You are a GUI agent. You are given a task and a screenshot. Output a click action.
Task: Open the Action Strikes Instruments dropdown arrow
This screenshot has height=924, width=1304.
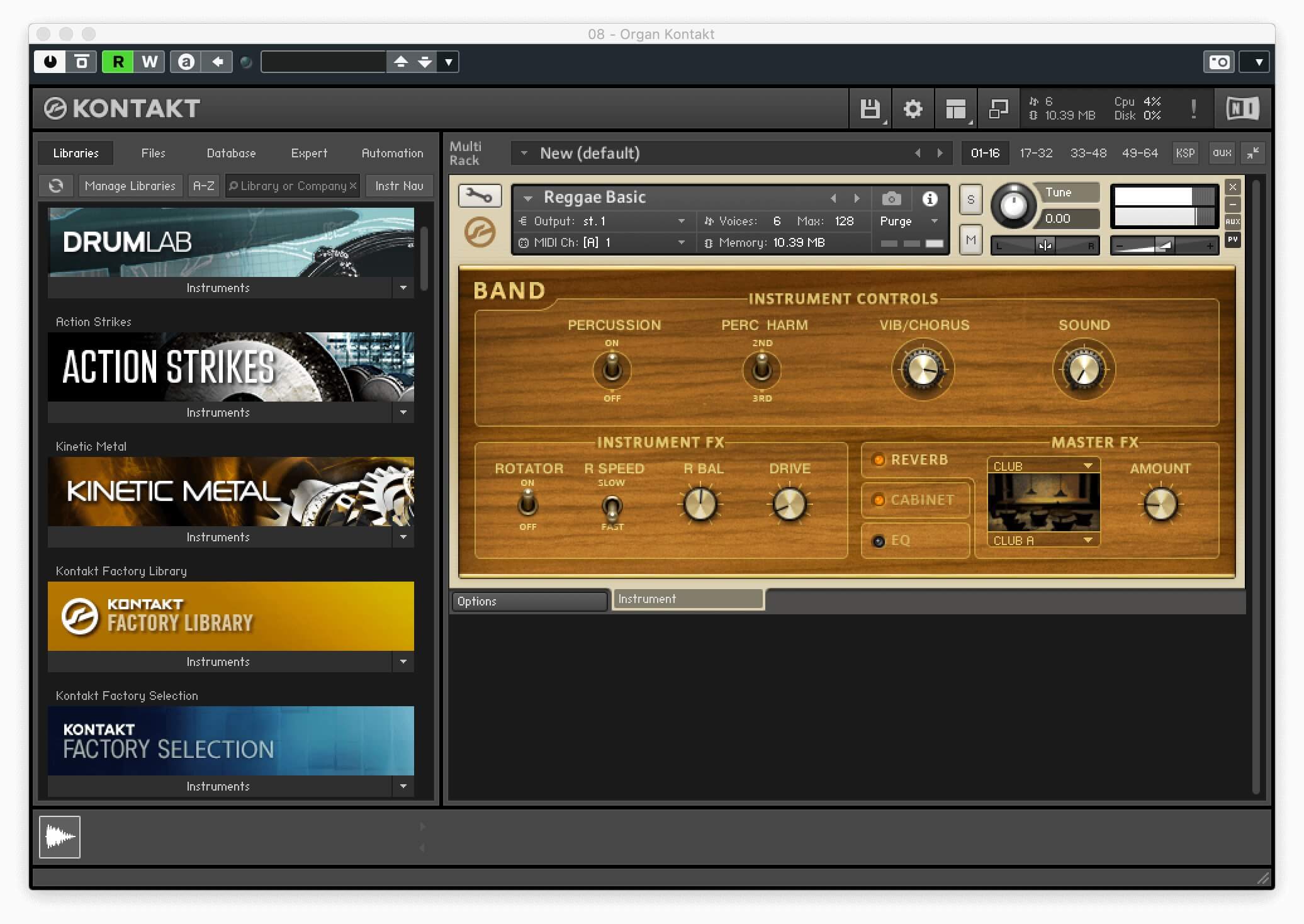coord(403,412)
